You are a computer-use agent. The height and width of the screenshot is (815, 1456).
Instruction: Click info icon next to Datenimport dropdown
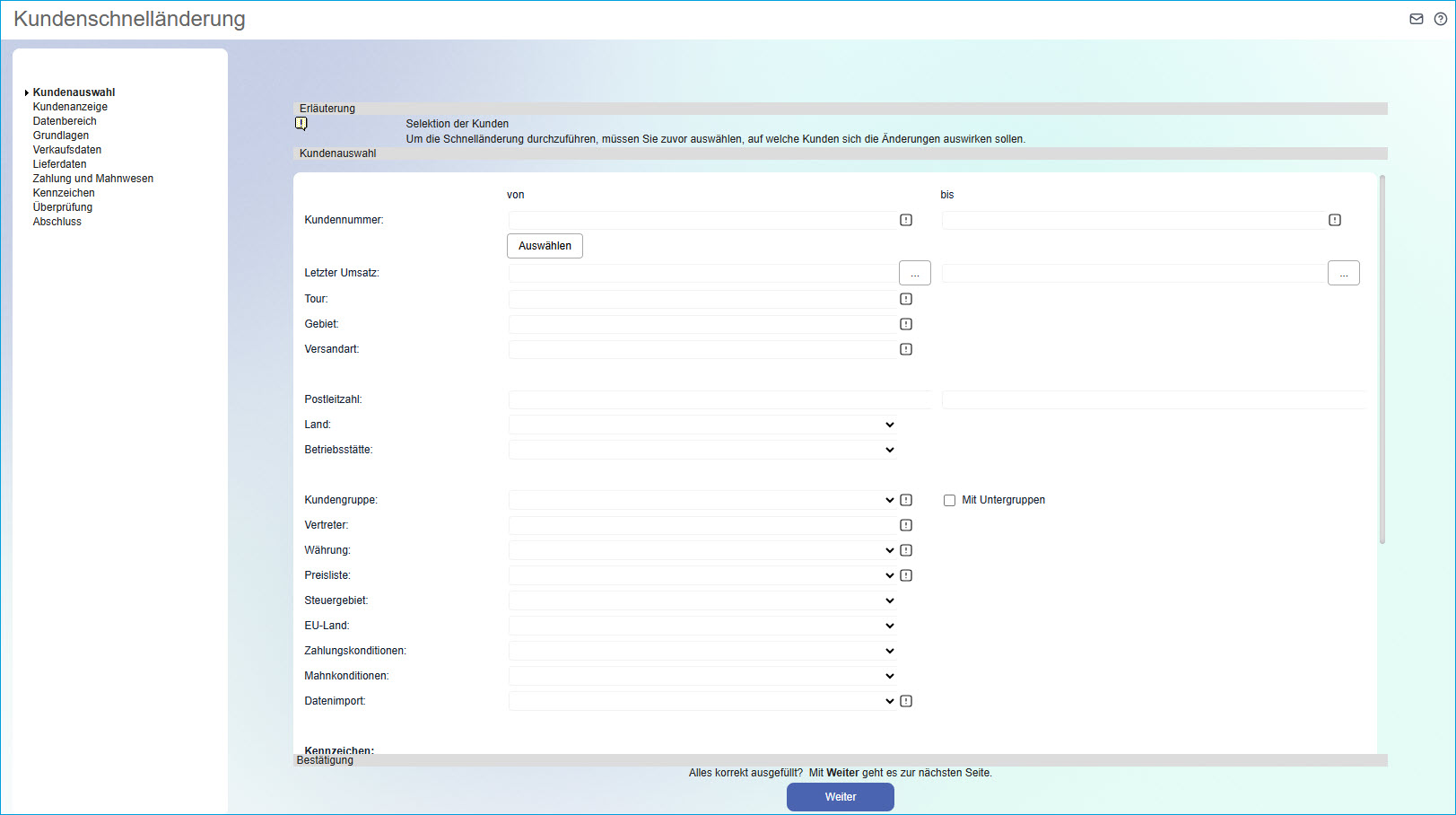click(x=906, y=701)
